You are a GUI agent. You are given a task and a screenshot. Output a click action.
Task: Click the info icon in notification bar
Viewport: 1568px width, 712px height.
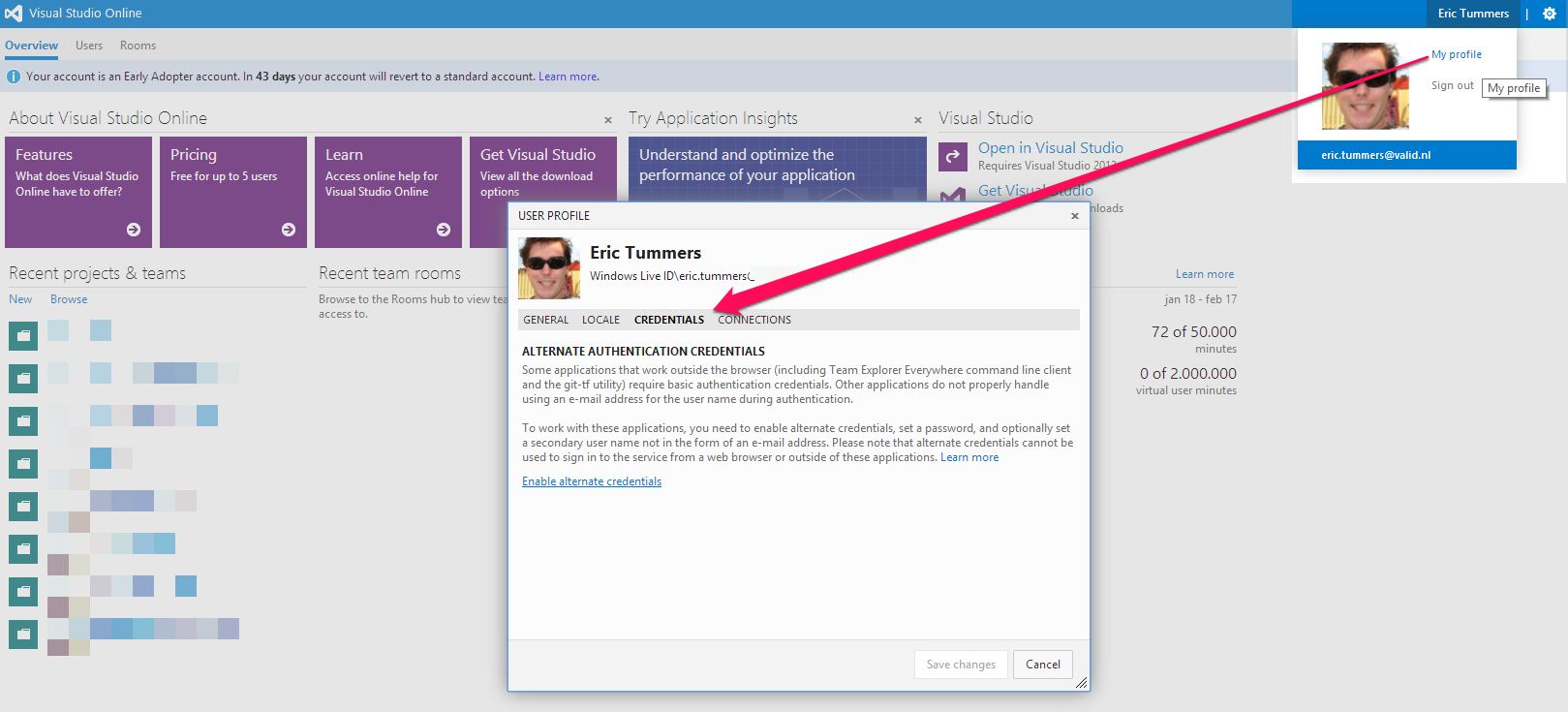tap(14, 77)
